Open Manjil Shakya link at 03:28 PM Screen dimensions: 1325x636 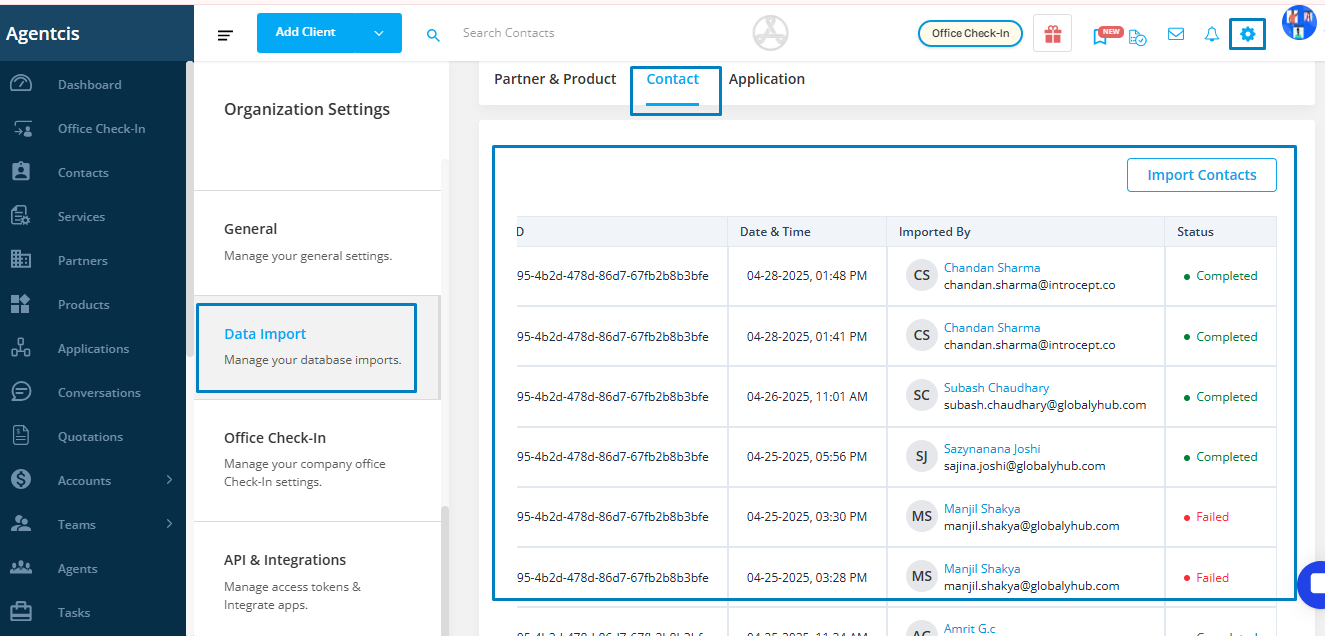pyautogui.click(x=982, y=569)
